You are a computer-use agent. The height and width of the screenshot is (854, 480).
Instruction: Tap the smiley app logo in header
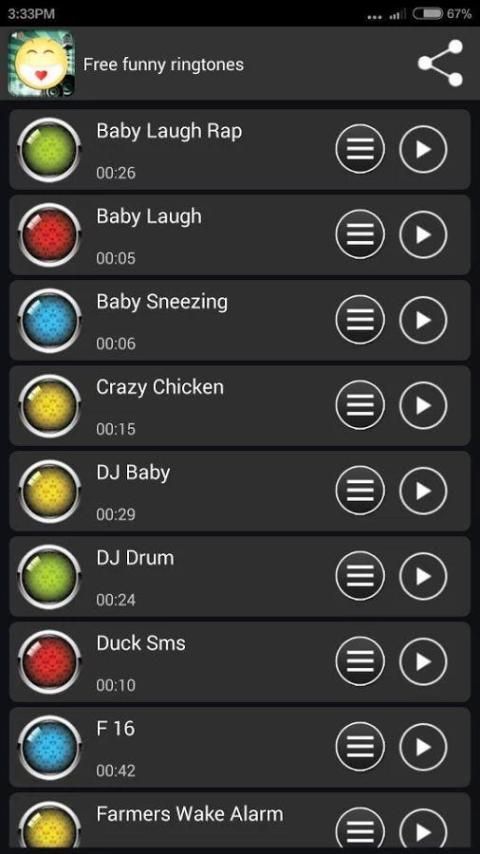(41, 63)
